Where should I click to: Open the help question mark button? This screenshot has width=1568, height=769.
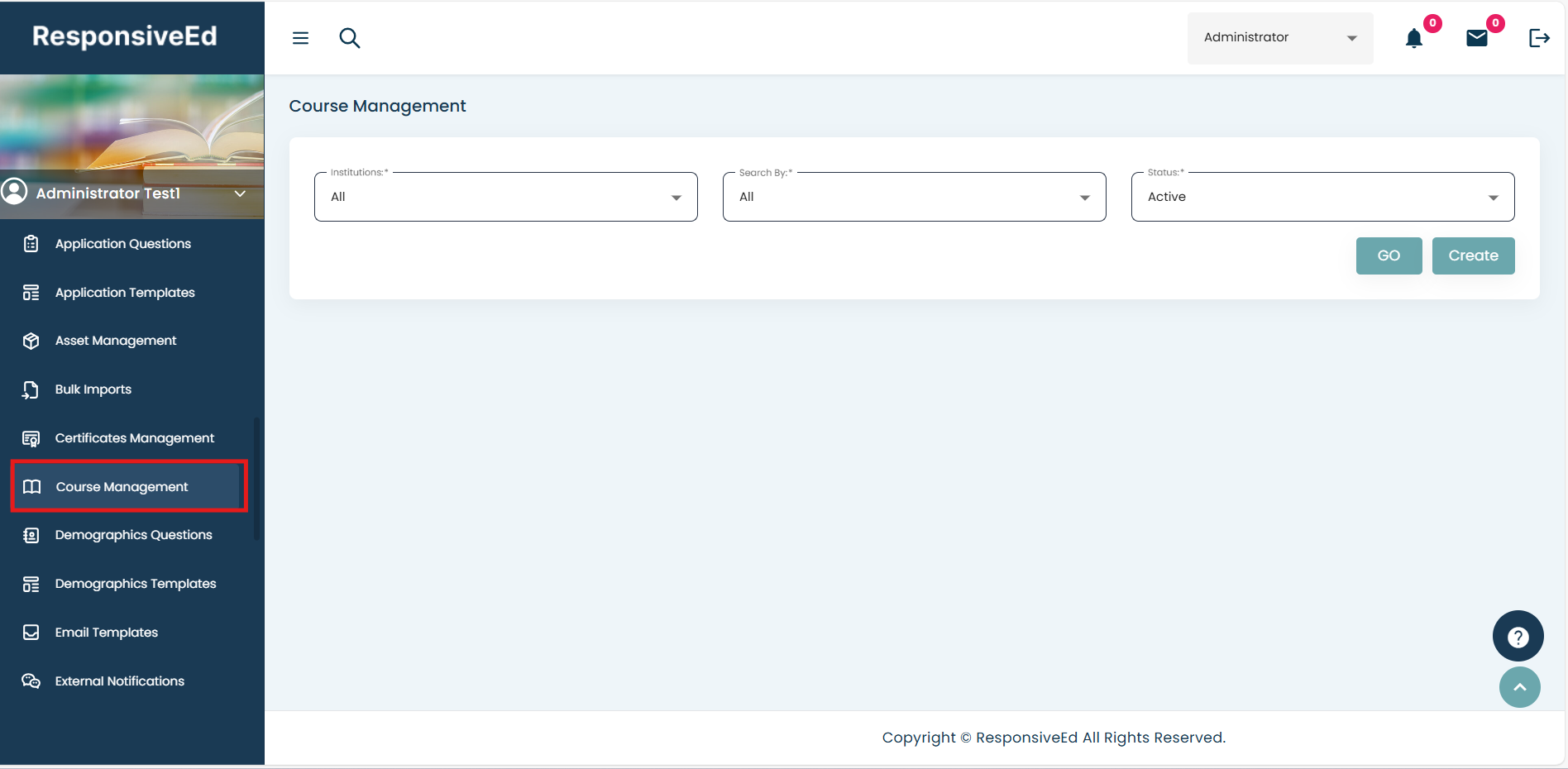tap(1518, 637)
